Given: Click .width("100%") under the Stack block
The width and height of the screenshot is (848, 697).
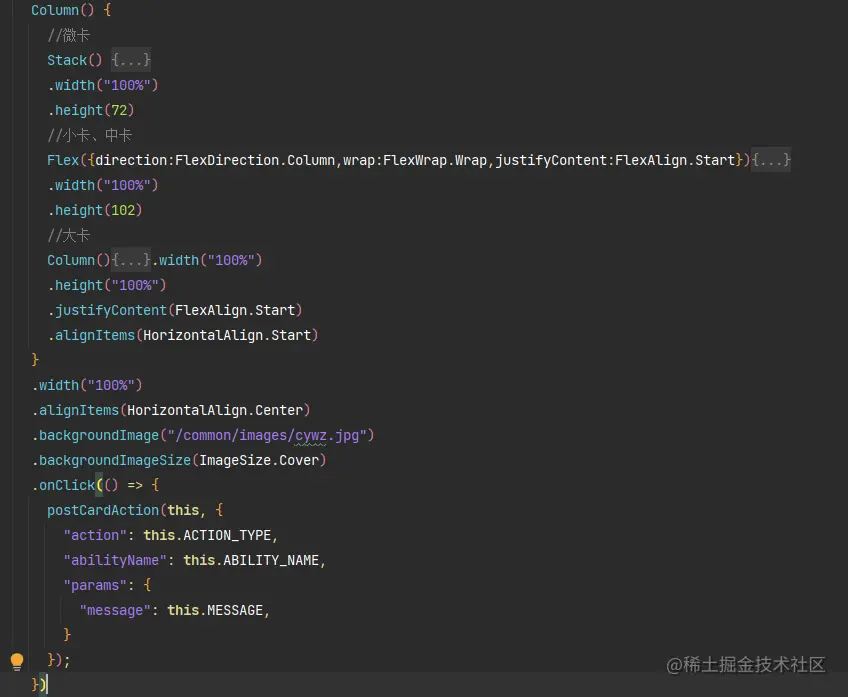Looking at the screenshot, I should click(103, 85).
